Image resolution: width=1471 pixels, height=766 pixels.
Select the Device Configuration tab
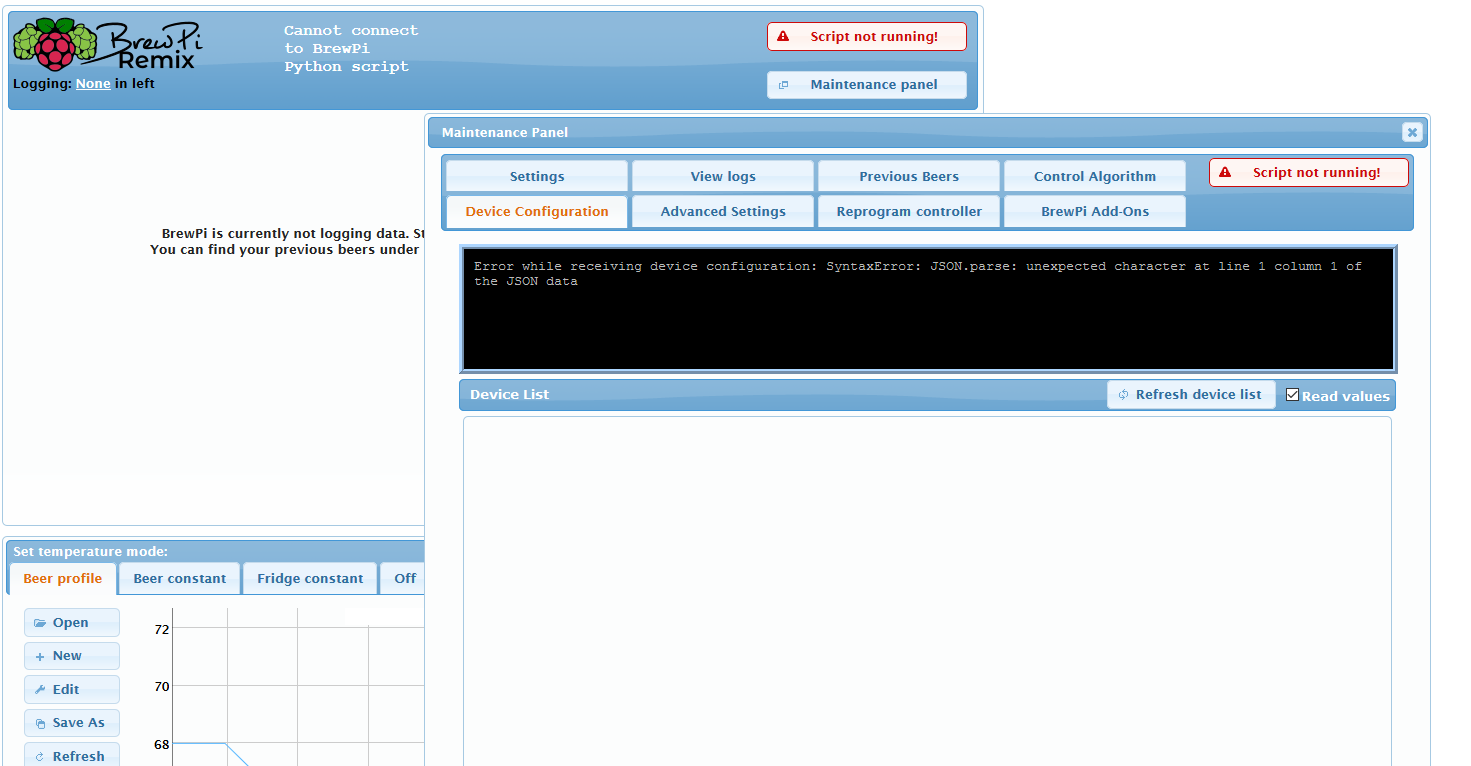point(537,212)
